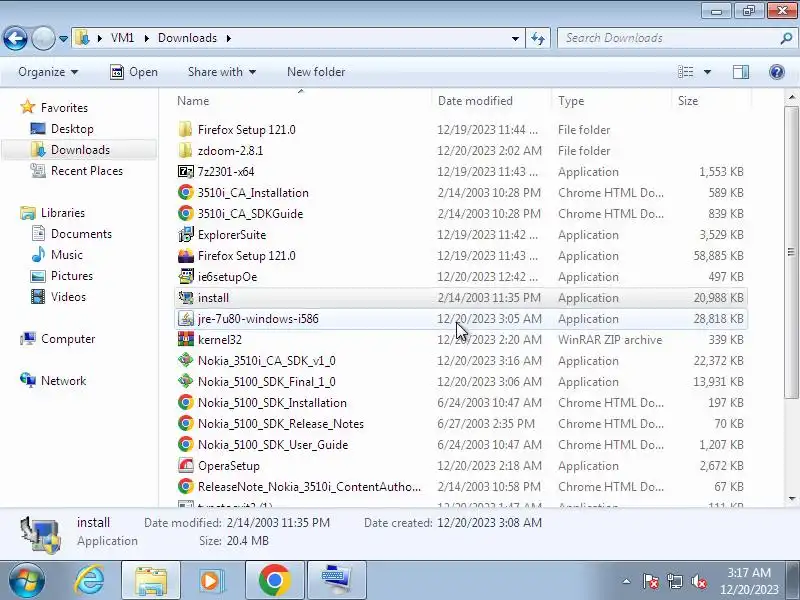Select the install application icon

point(186,297)
